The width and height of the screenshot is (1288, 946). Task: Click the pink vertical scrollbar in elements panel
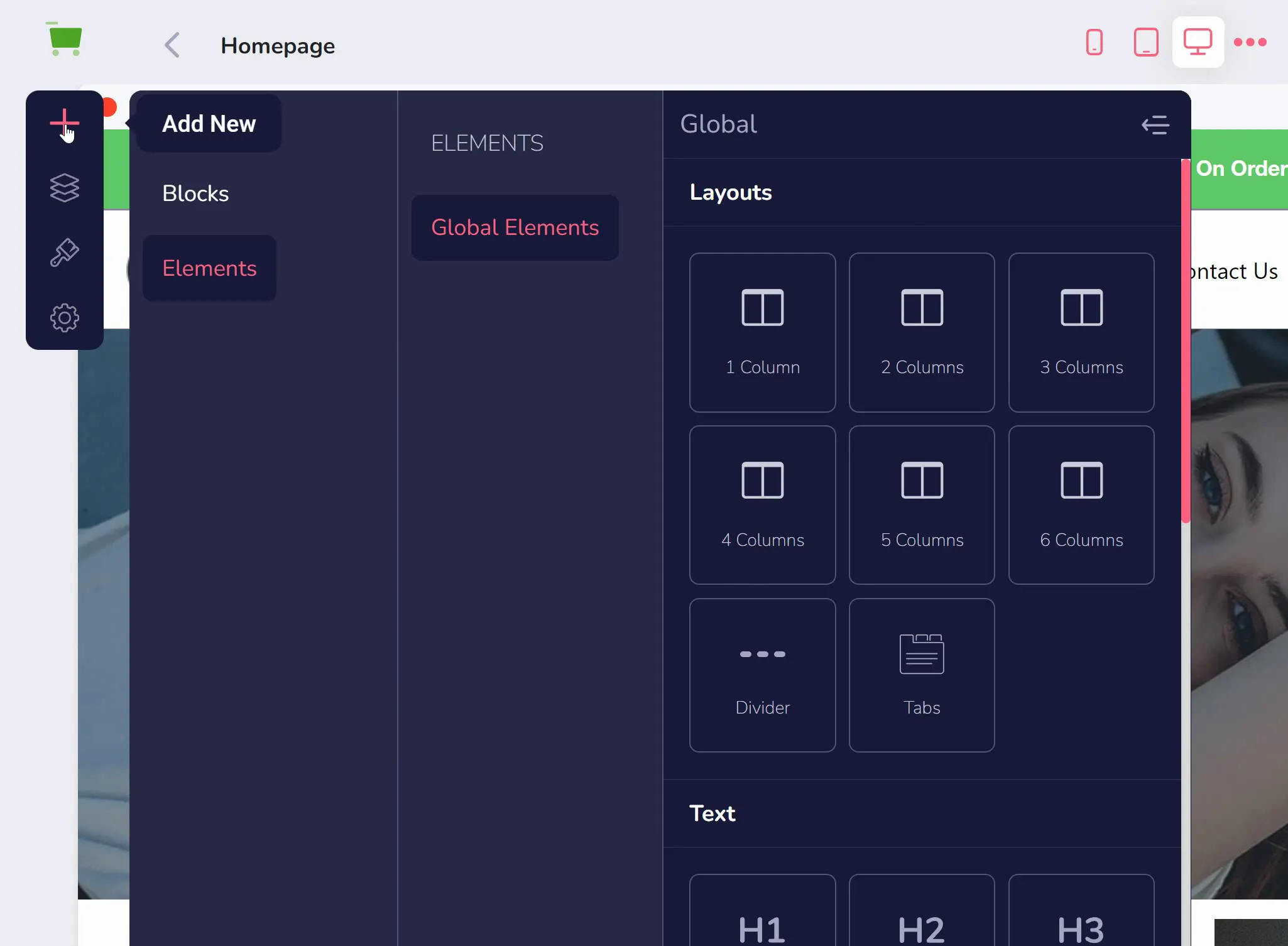coord(1186,341)
